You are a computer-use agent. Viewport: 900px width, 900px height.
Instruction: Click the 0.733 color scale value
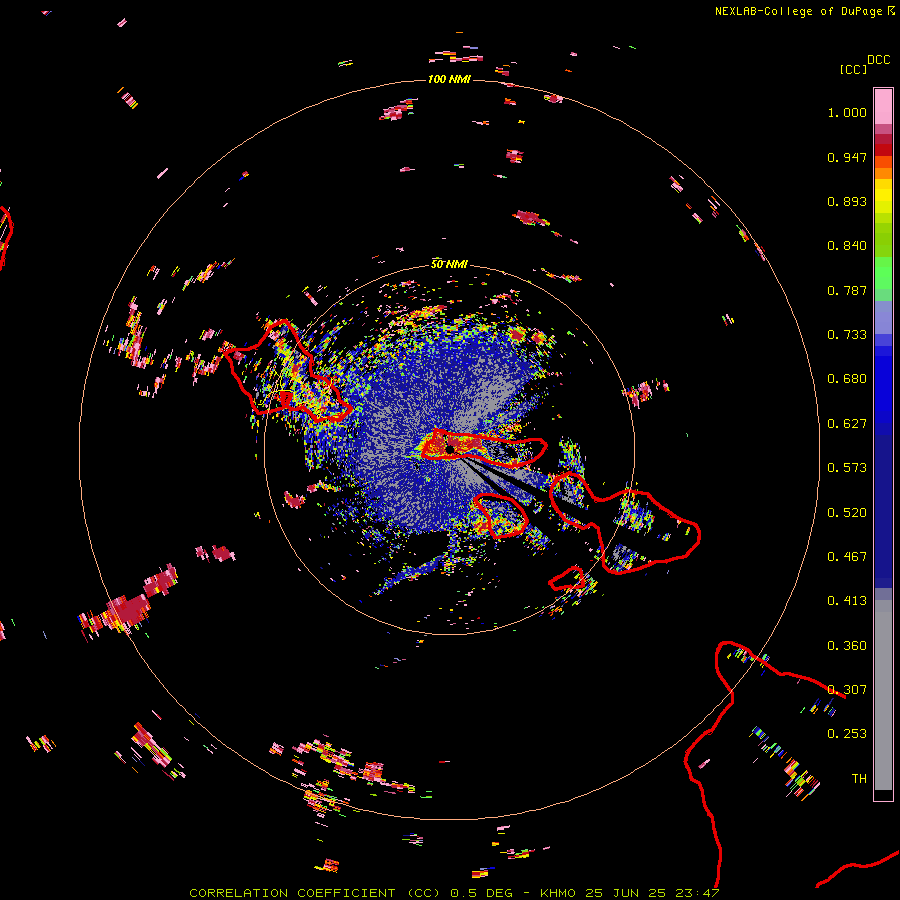(x=847, y=335)
